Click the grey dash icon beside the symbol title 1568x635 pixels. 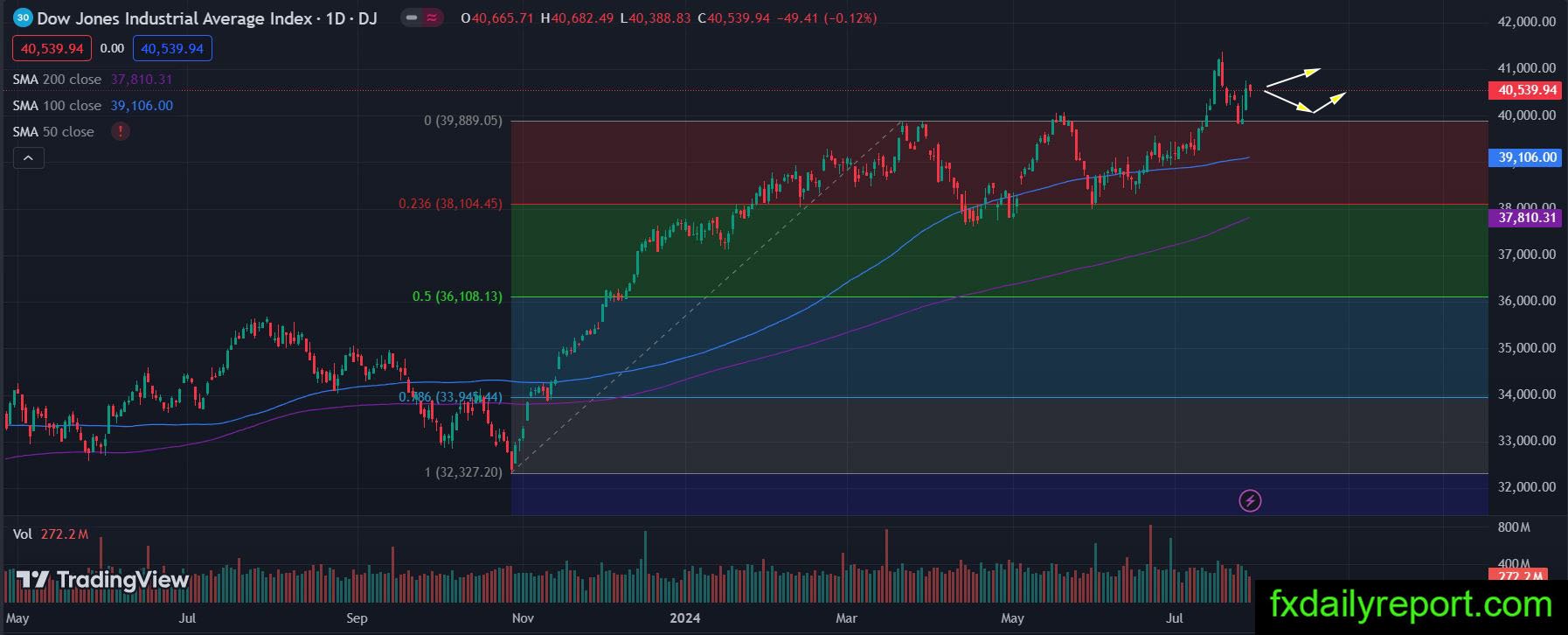411,17
